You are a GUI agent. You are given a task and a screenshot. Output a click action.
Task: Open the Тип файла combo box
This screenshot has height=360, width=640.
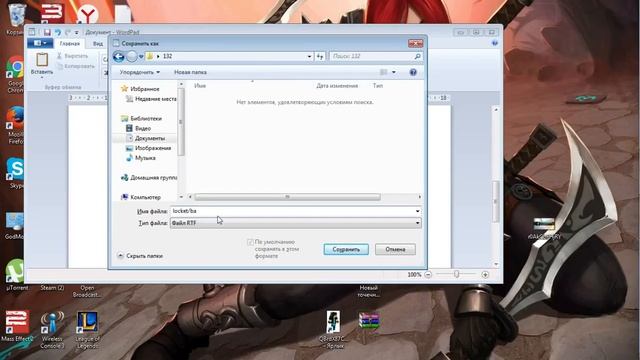(x=296, y=223)
